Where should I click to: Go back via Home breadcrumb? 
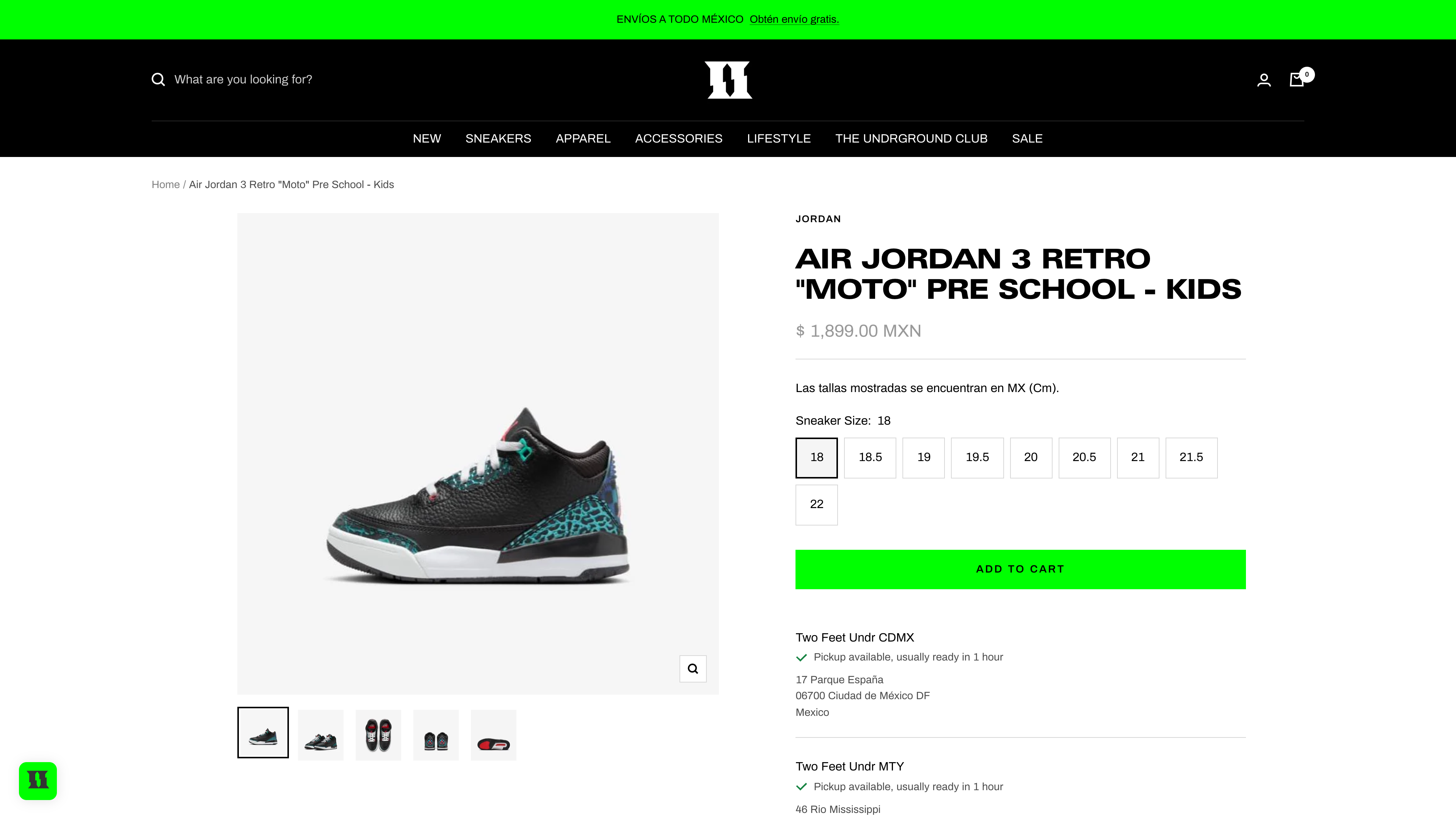click(x=165, y=185)
